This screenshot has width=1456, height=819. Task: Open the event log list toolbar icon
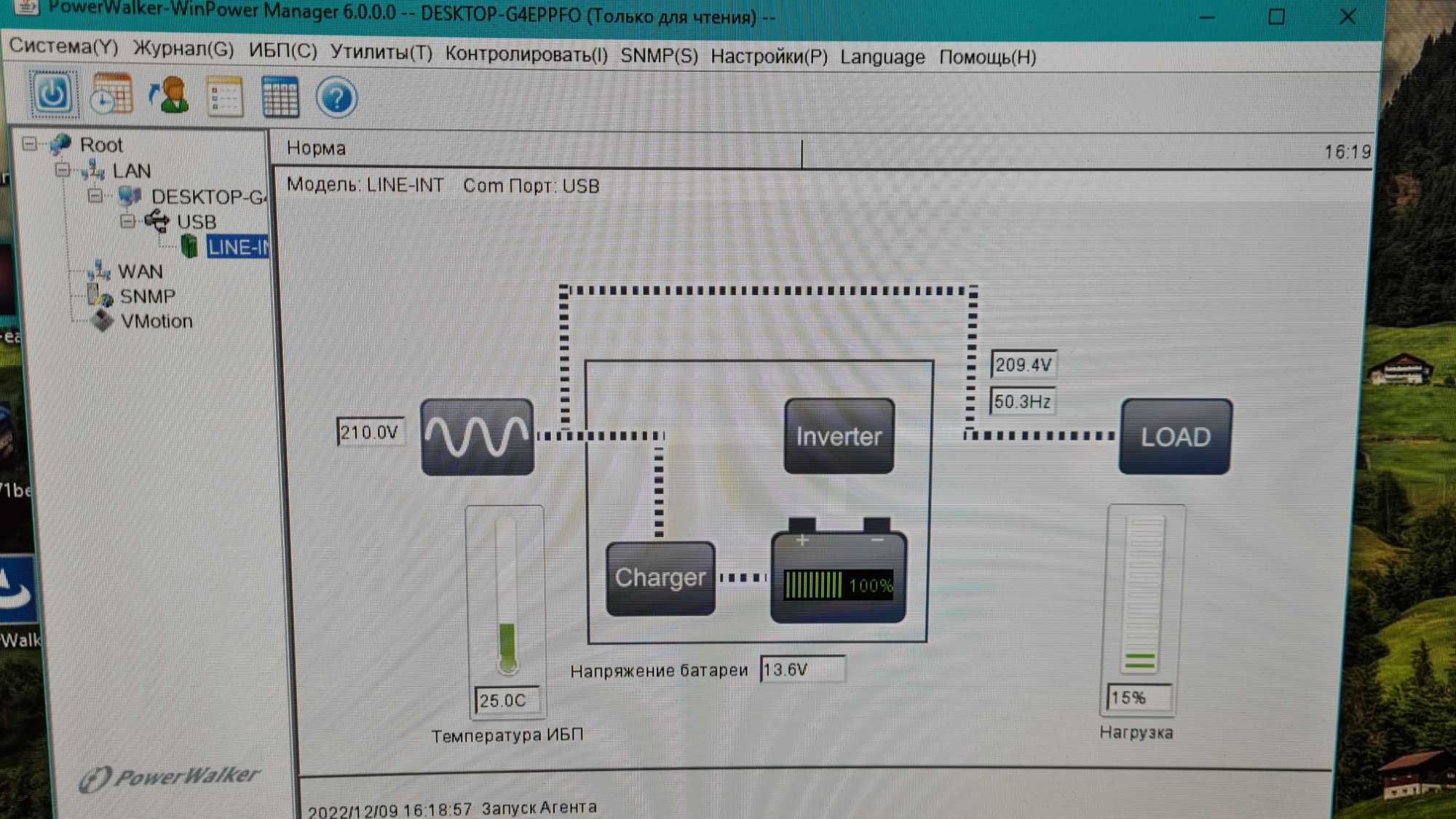(224, 96)
